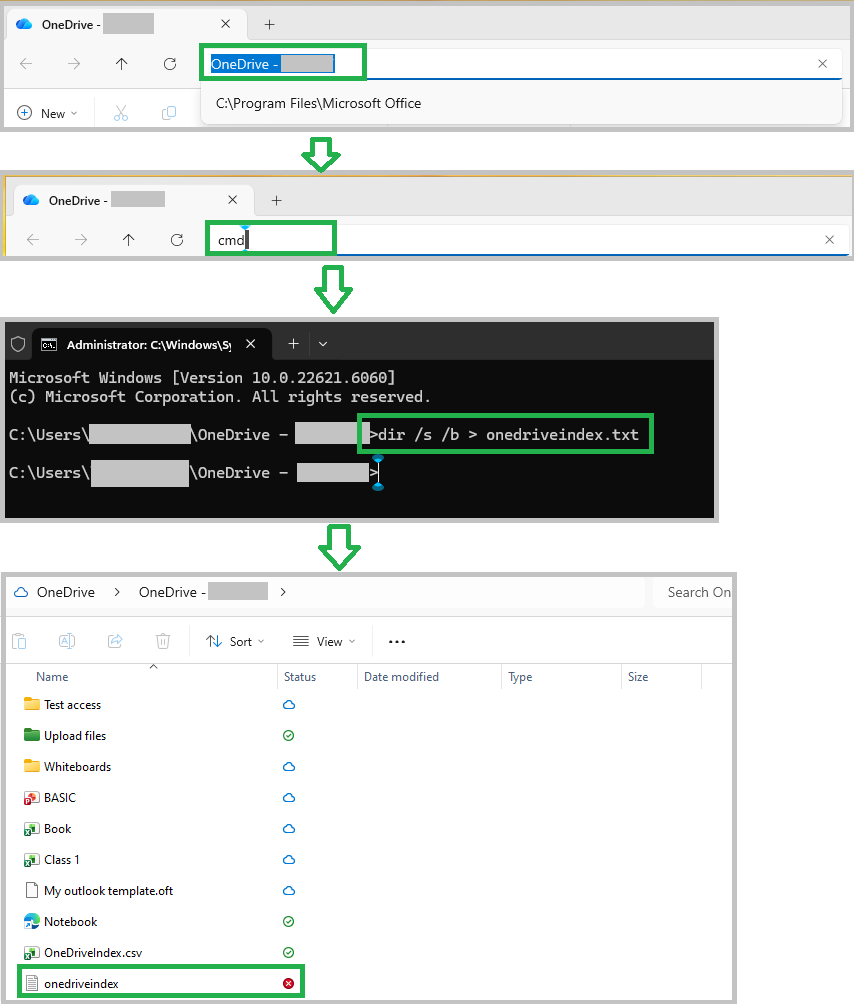854x1004 pixels.
Task: Click the dir /s /b command line text
Action: coord(508,435)
